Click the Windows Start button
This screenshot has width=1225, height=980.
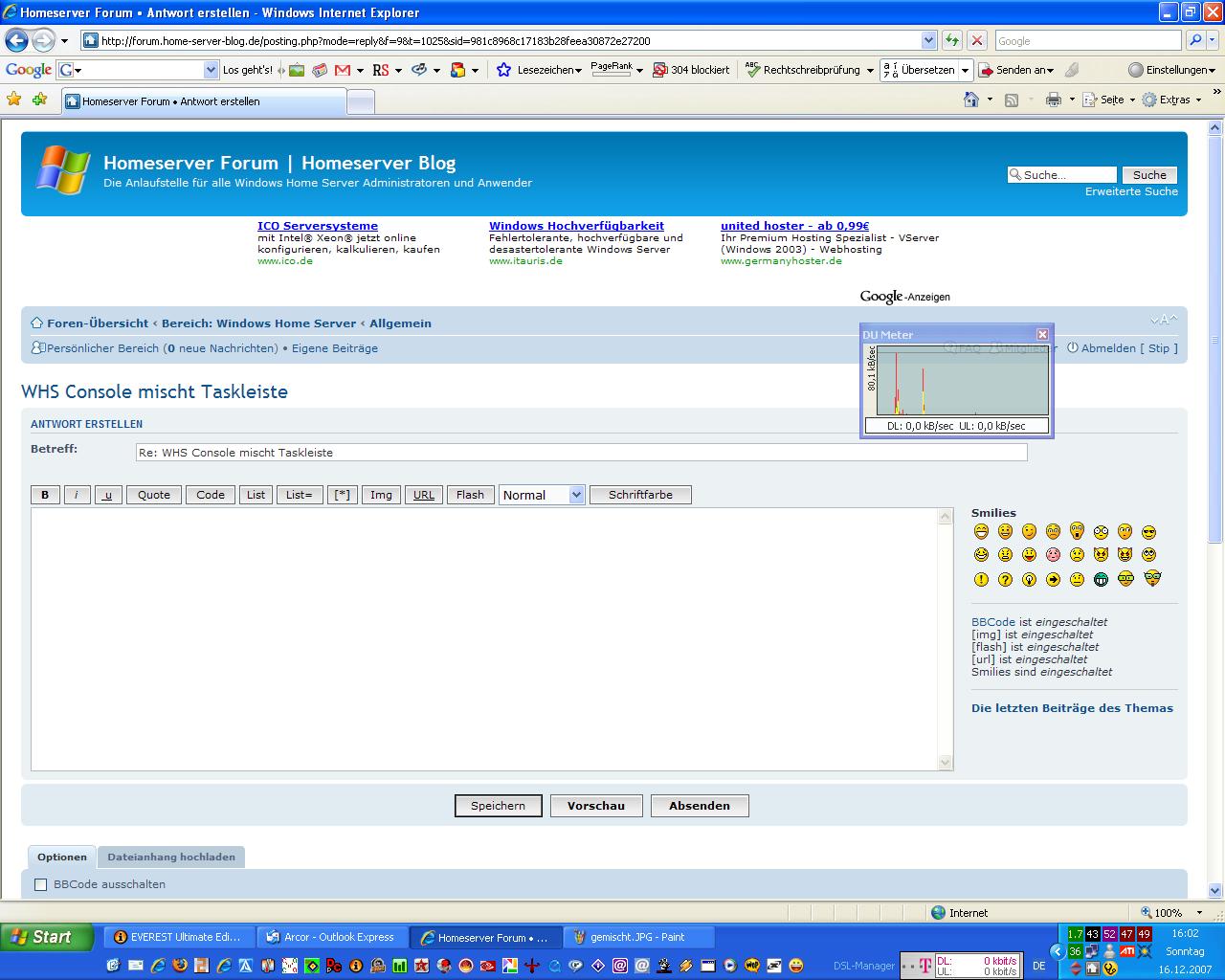[47, 937]
